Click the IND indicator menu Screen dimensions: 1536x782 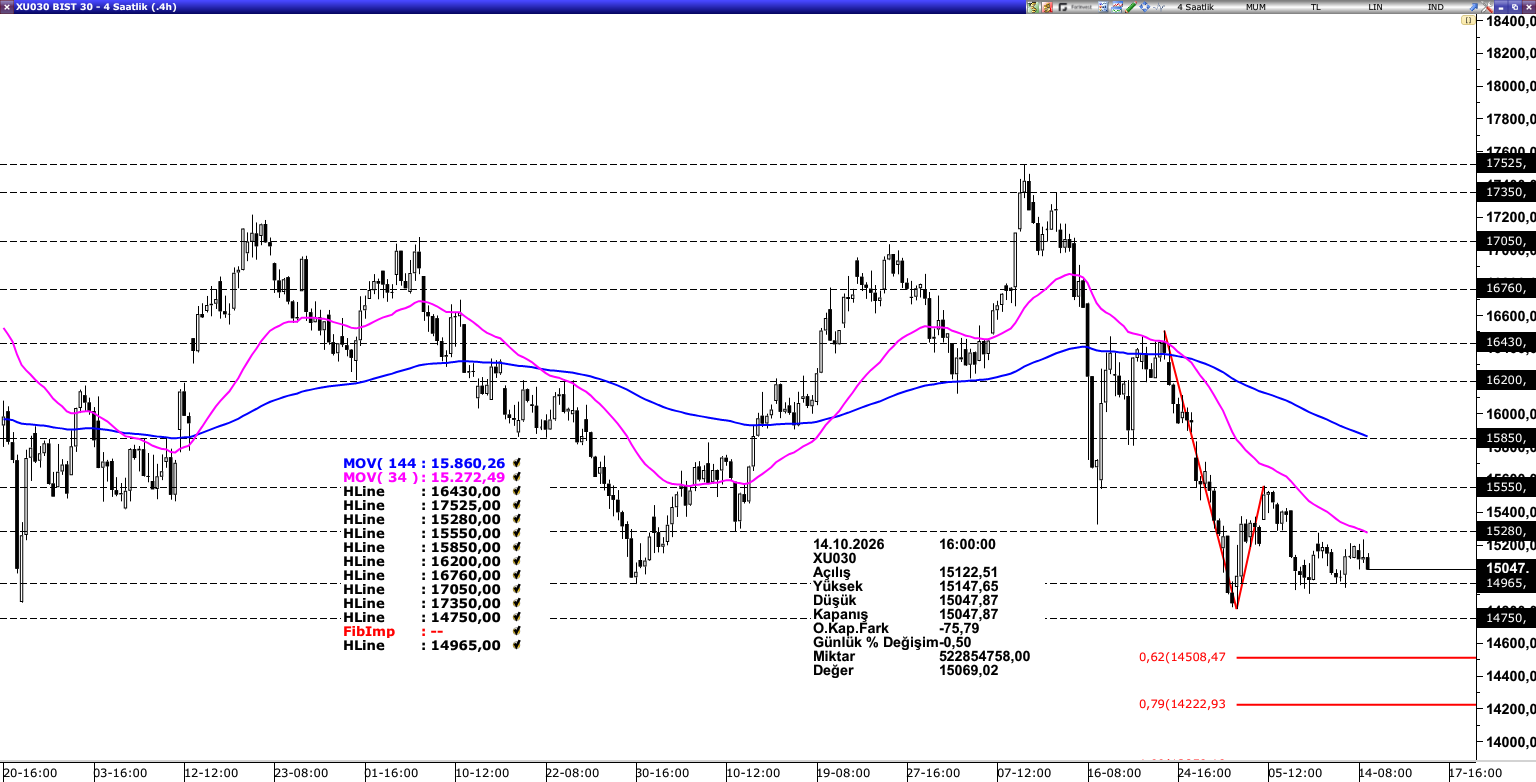(x=1436, y=7)
